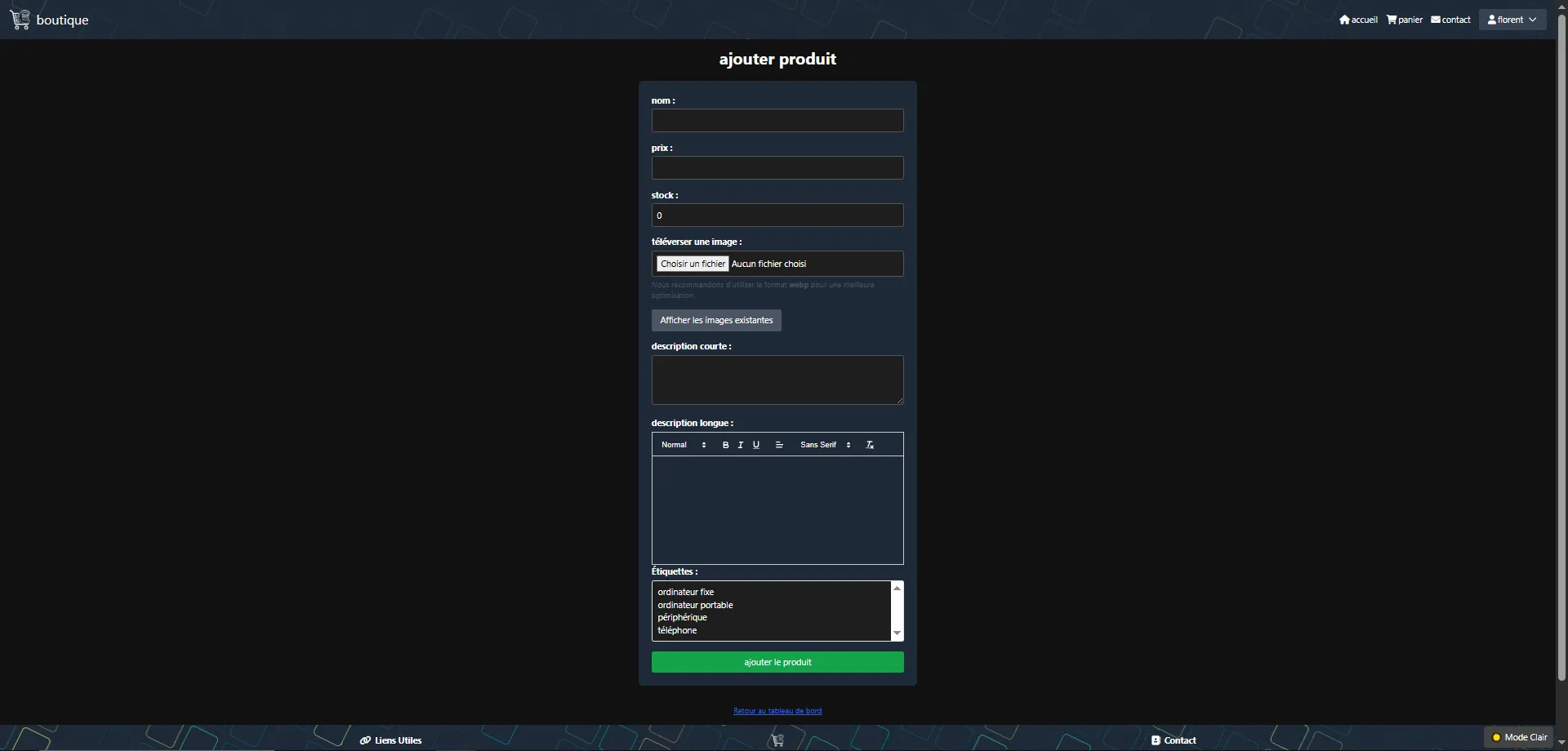Click the green ajouter le produit button
This screenshot has height=751, width=1568.
777,662
